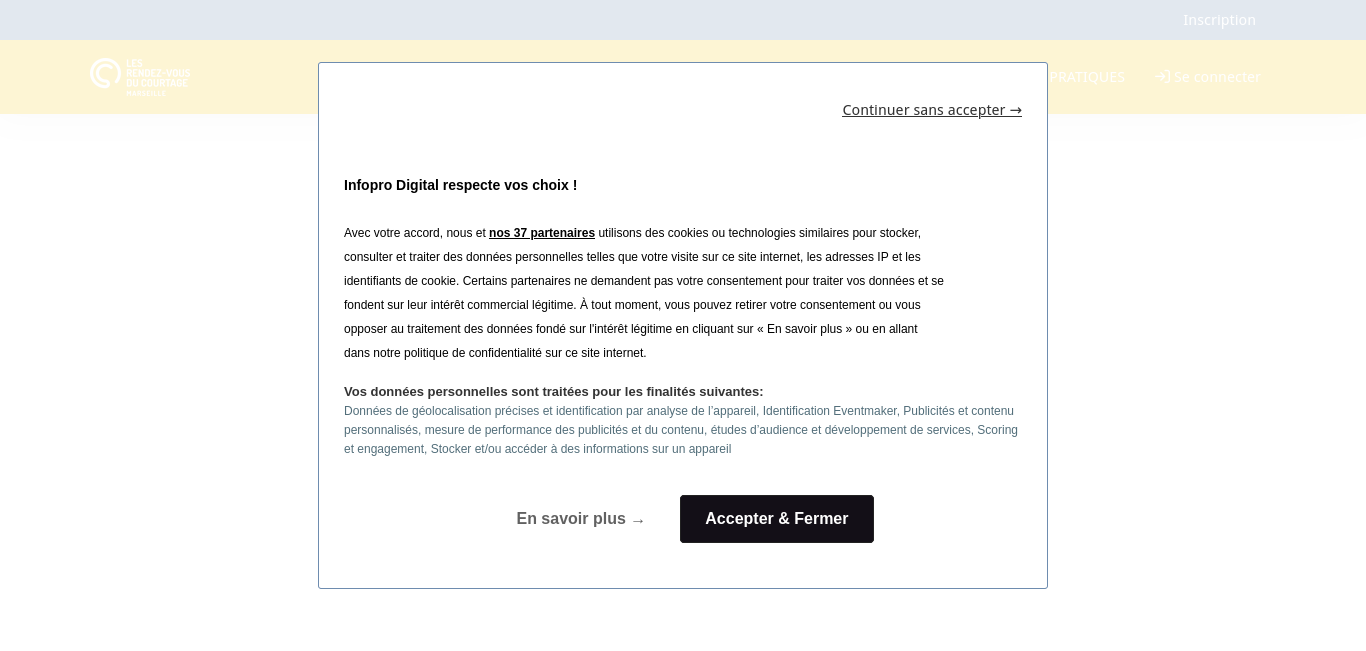Click the Rendez-vous du Courtage logo
The width and height of the screenshot is (1366, 651).
point(140,76)
